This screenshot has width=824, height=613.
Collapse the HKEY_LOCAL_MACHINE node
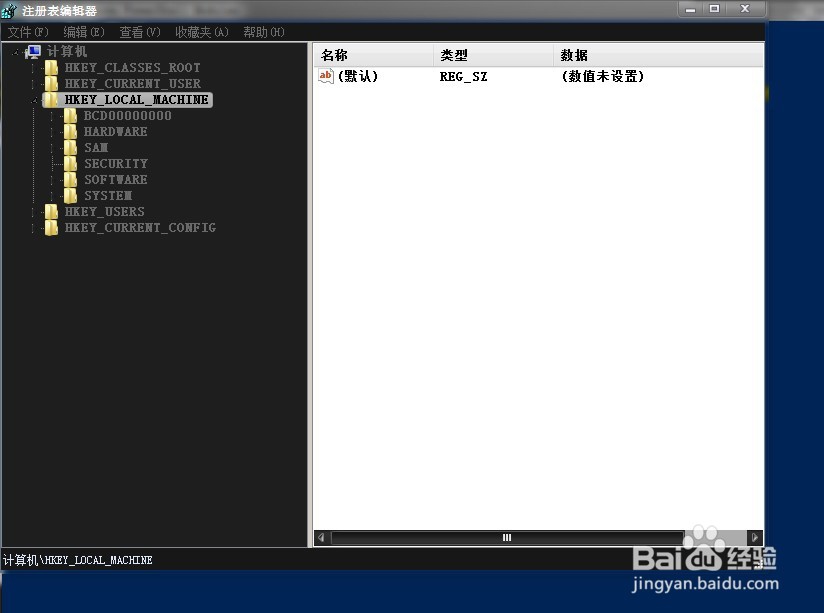point(35,99)
